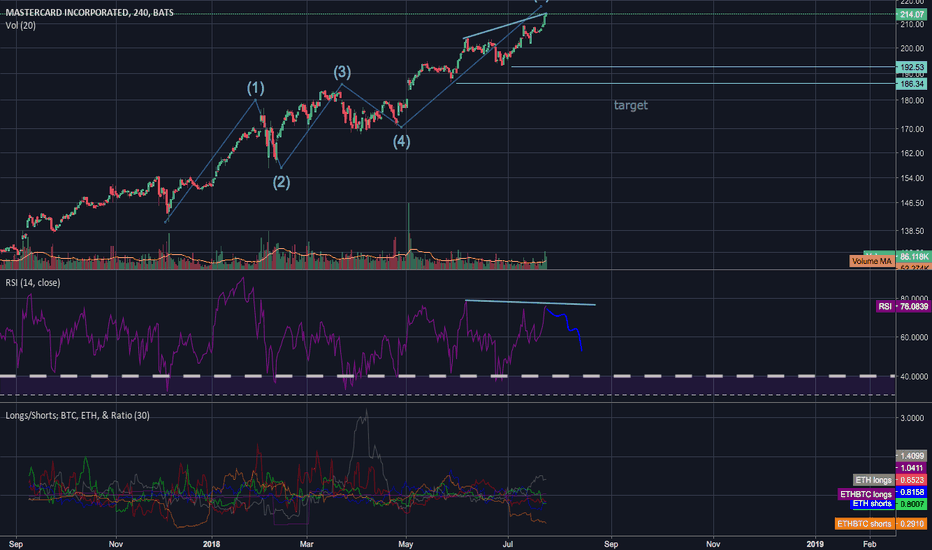Click the Volume MA label tag

(x=871, y=261)
